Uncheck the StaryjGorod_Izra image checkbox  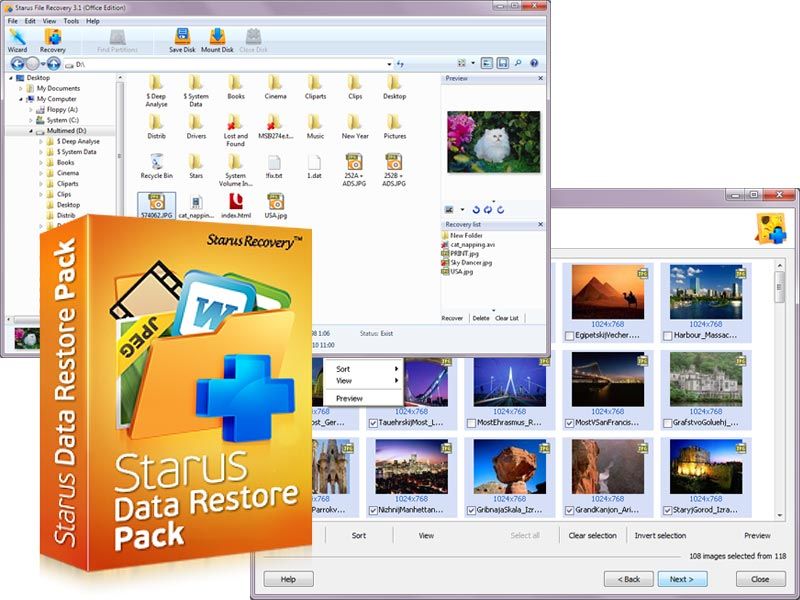tap(667, 510)
